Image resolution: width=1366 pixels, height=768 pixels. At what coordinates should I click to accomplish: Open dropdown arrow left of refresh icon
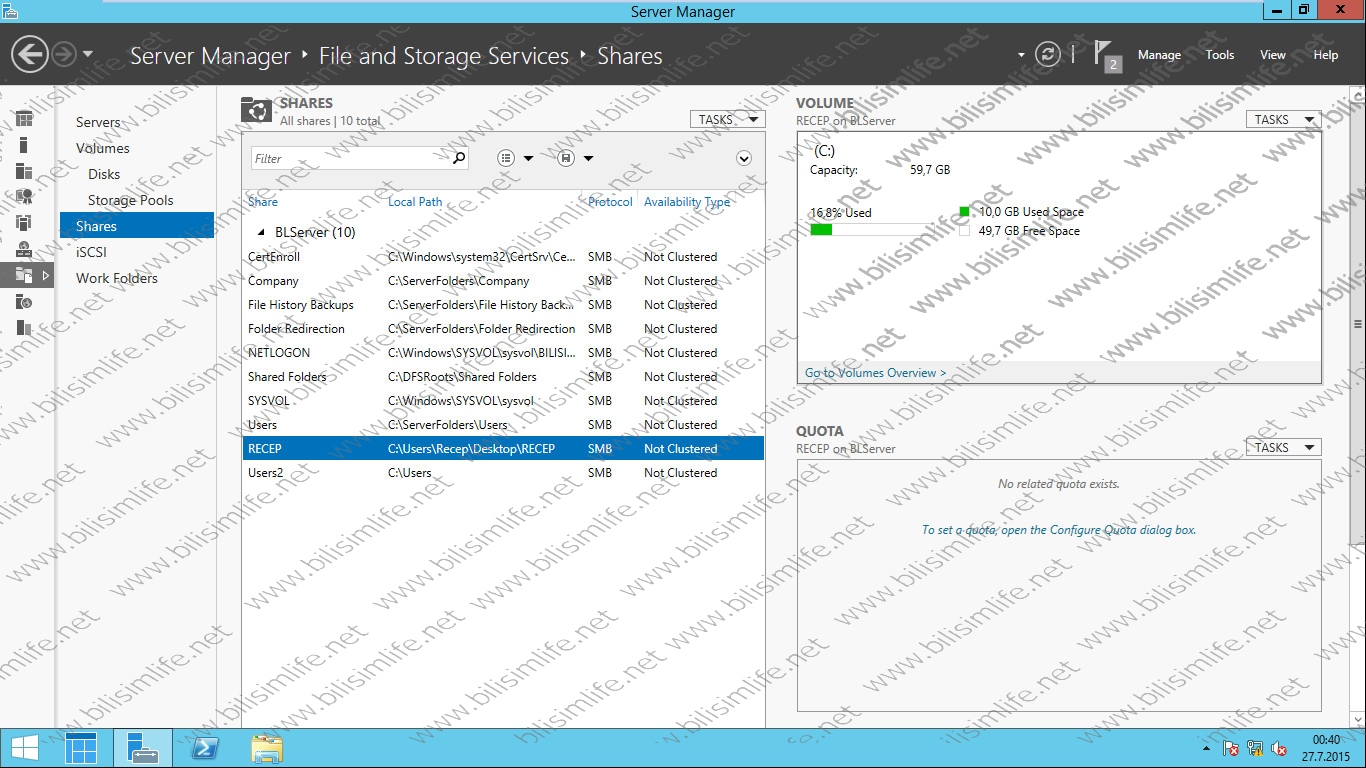[x=1021, y=56]
